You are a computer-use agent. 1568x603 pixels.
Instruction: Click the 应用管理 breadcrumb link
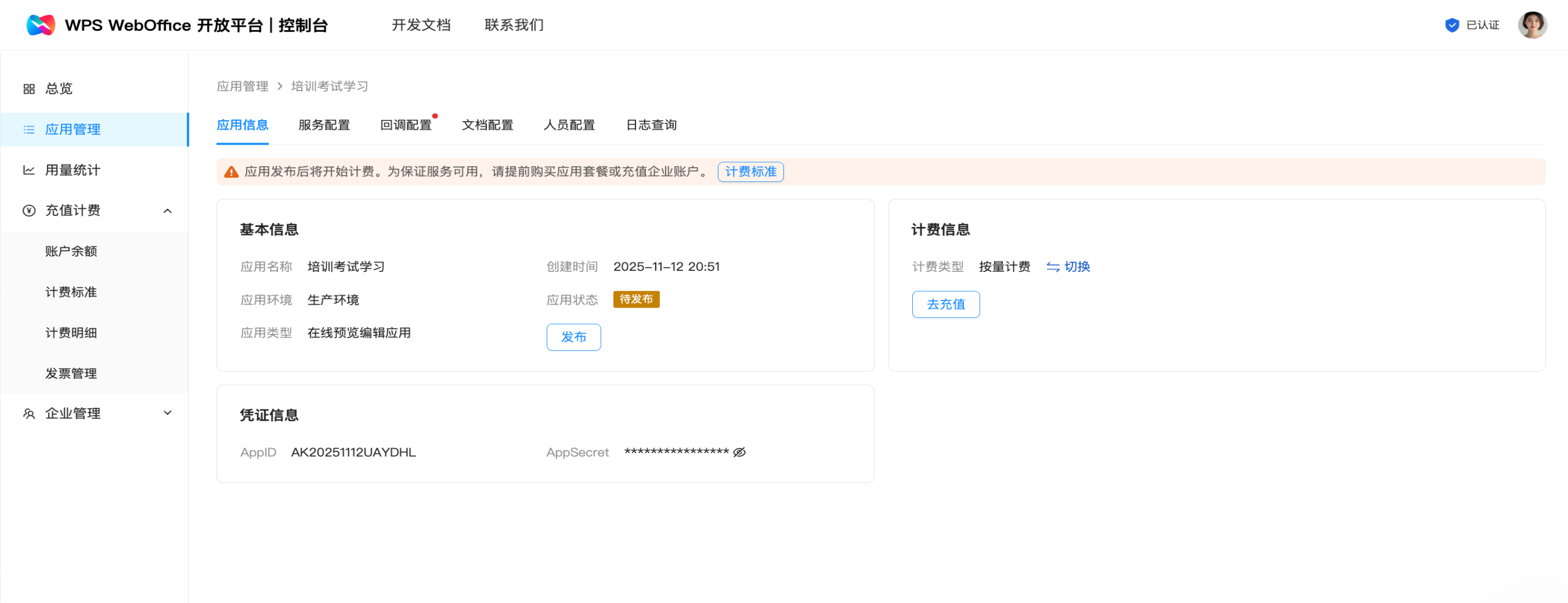tap(242, 87)
